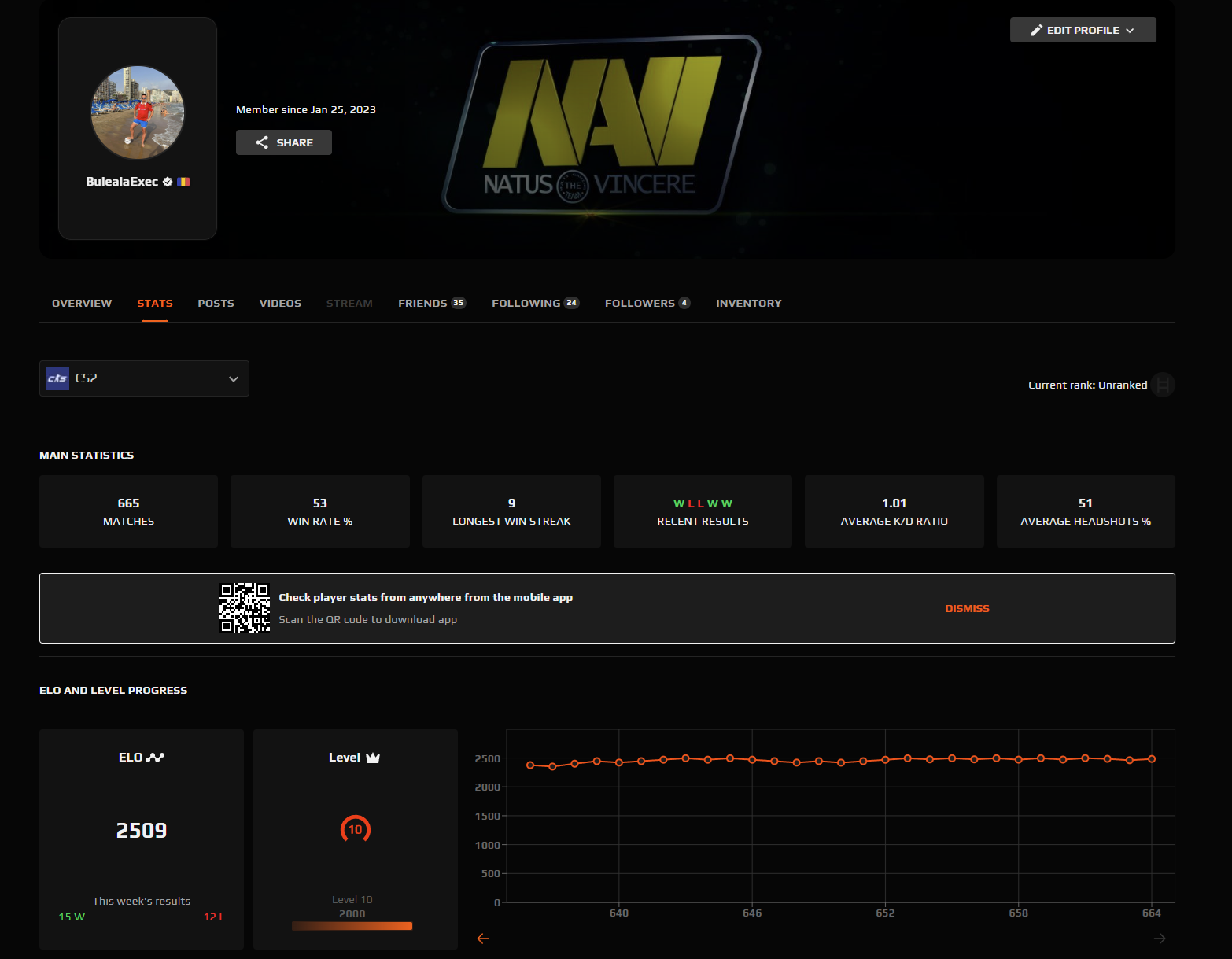Dismiss the mobile app banner
Screen dimensions: 1232x959
pyautogui.click(x=967, y=608)
